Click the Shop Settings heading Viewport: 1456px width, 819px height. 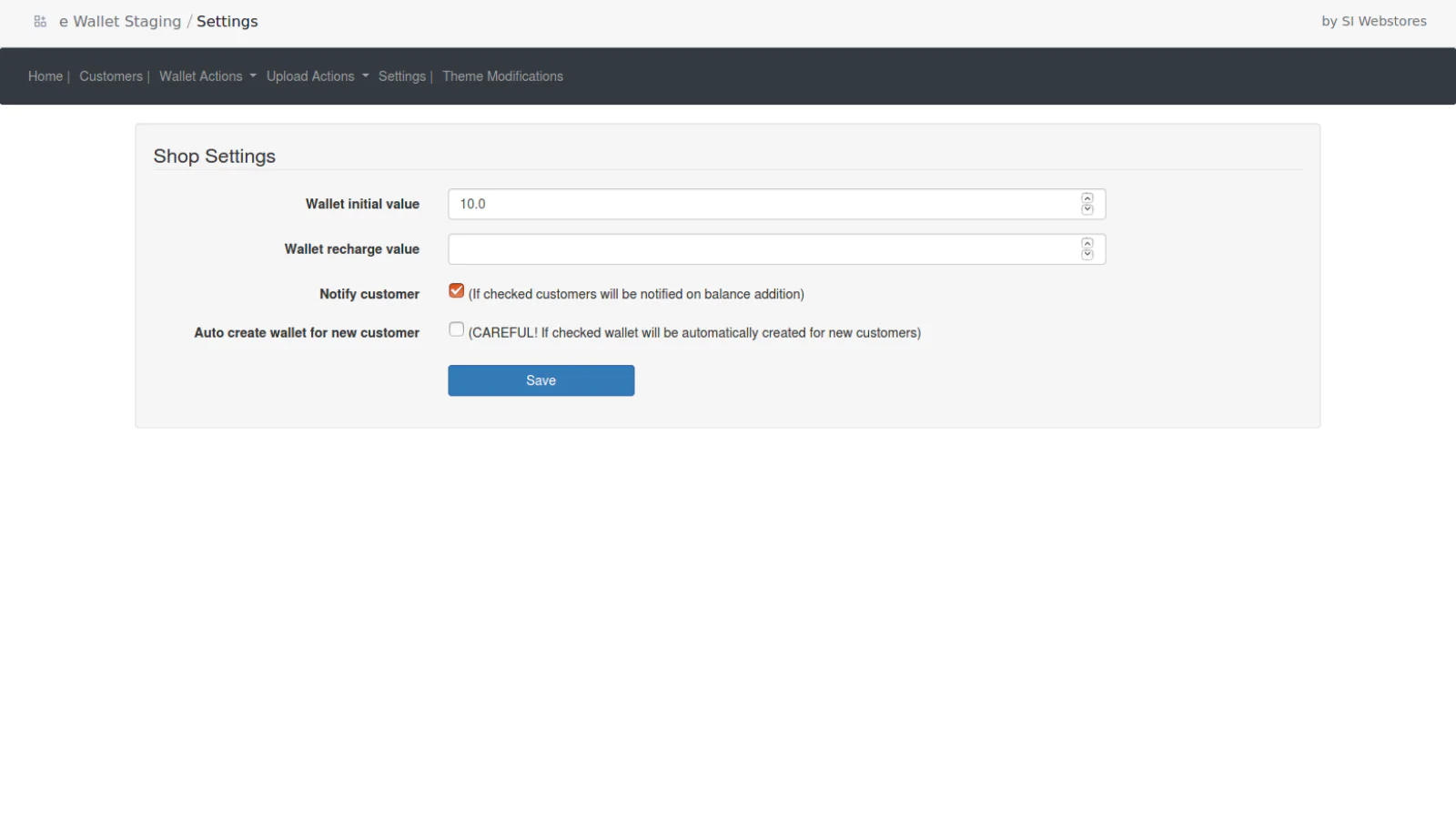pyautogui.click(x=214, y=157)
